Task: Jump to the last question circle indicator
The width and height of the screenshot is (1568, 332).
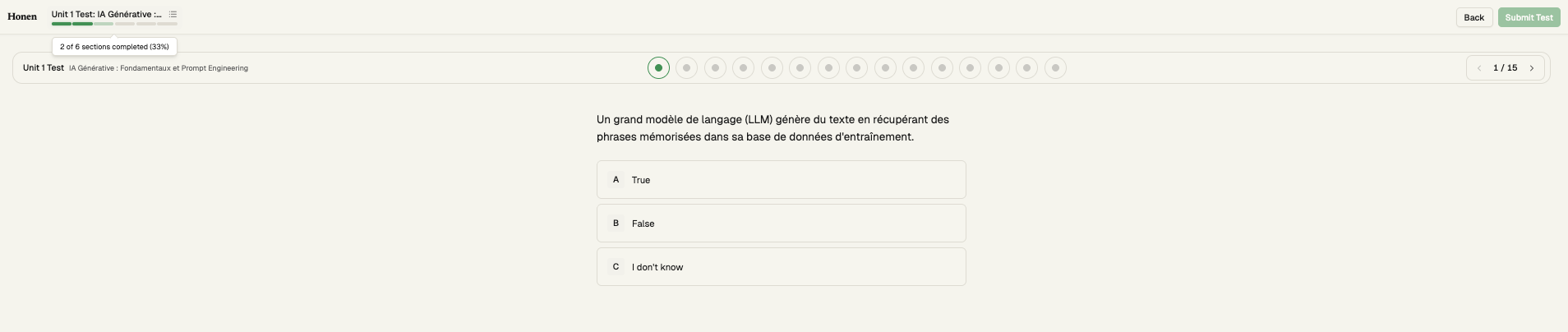Action: [1055, 68]
